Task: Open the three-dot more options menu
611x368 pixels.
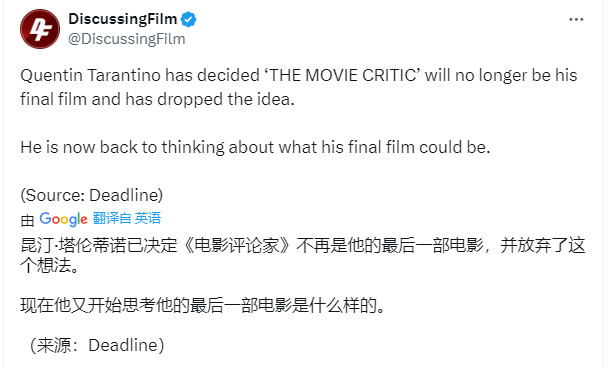Action: [576, 19]
